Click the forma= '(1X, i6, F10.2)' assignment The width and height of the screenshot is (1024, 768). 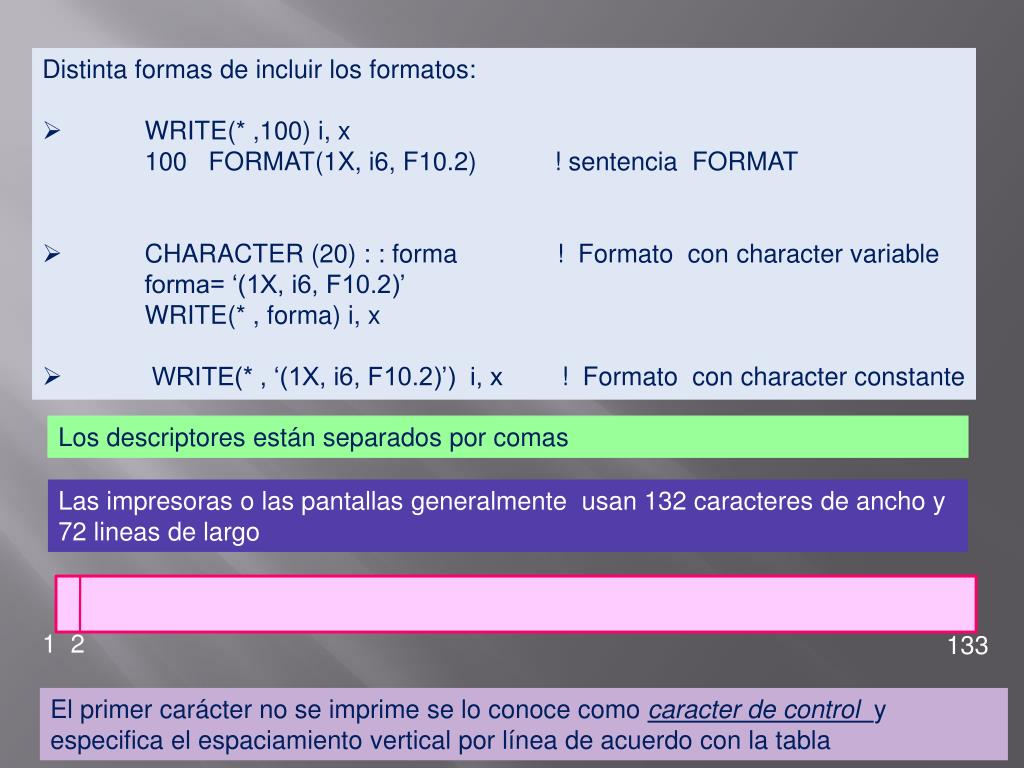coord(275,284)
